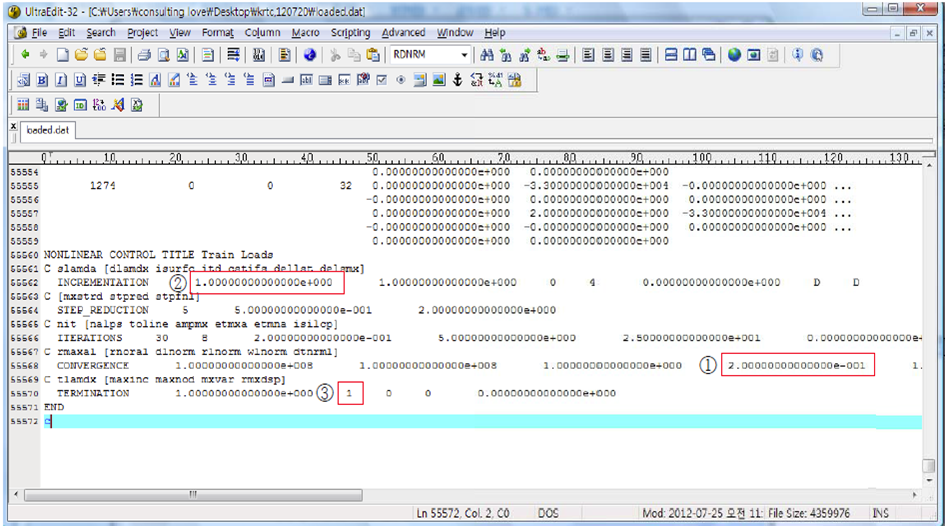Screen dimensions: 945x526
Task: Open the Column menu
Action: tap(262, 33)
